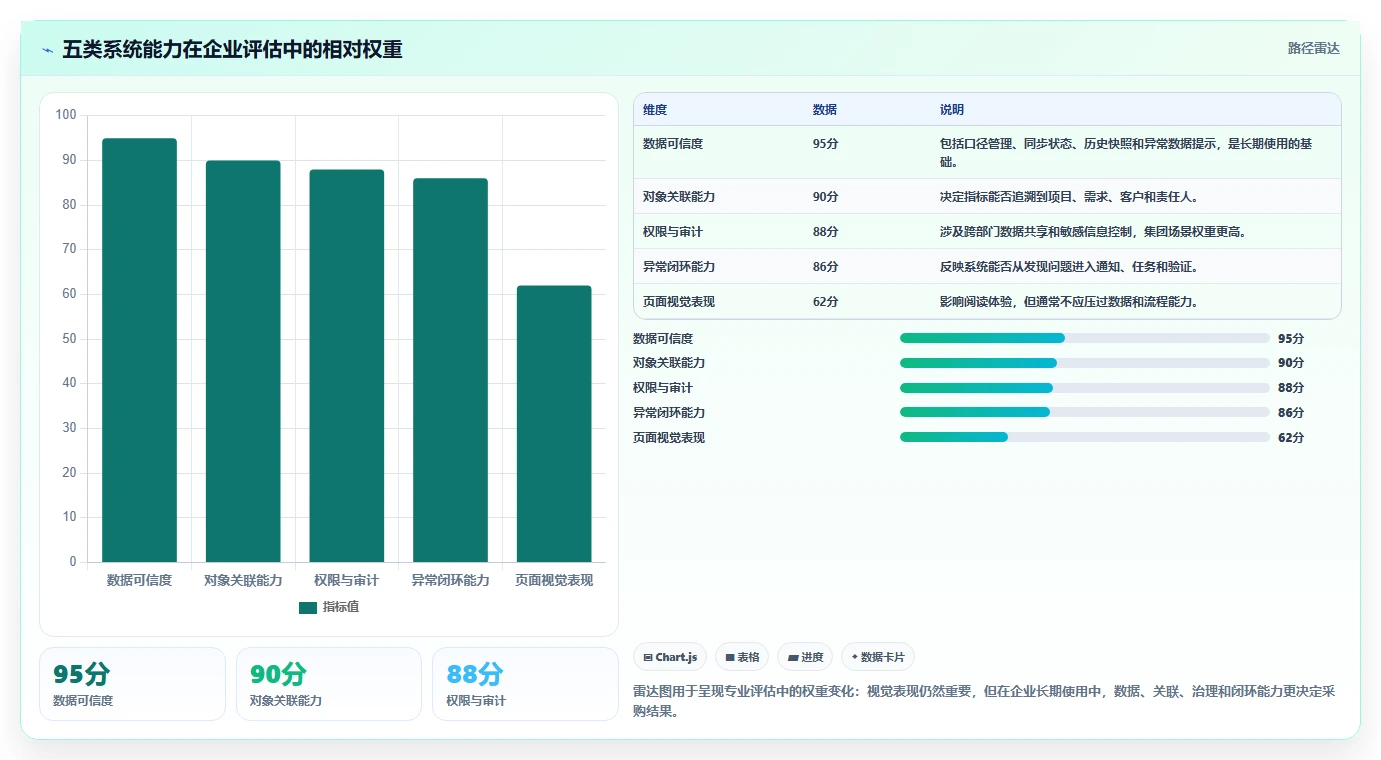
Task: Click the 异常闭环能力 x-axis label under the chart
Action: coord(450,580)
